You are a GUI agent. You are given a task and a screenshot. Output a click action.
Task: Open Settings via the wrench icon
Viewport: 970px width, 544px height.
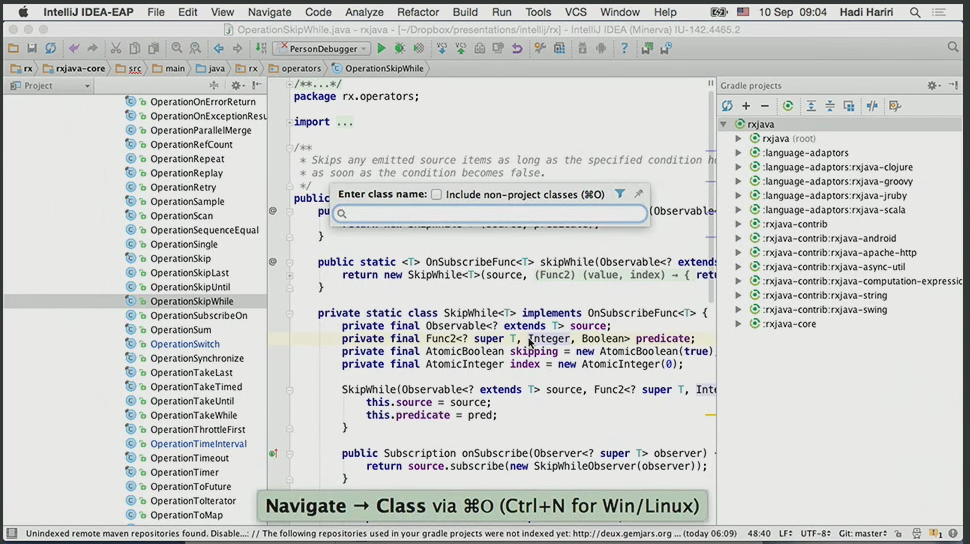pos(540,48)
